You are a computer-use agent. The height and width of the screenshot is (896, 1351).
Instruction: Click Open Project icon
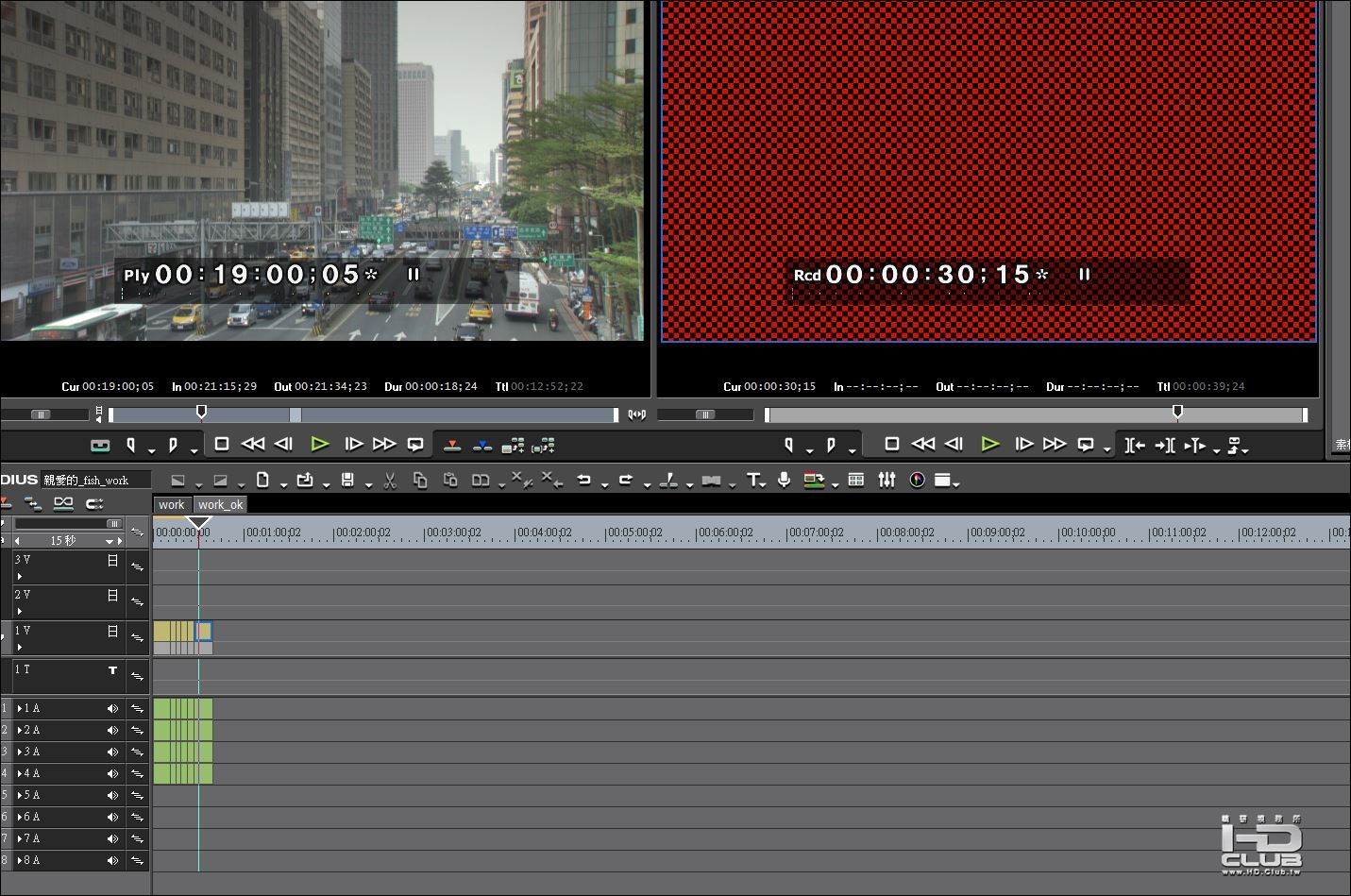coord(305,480)
